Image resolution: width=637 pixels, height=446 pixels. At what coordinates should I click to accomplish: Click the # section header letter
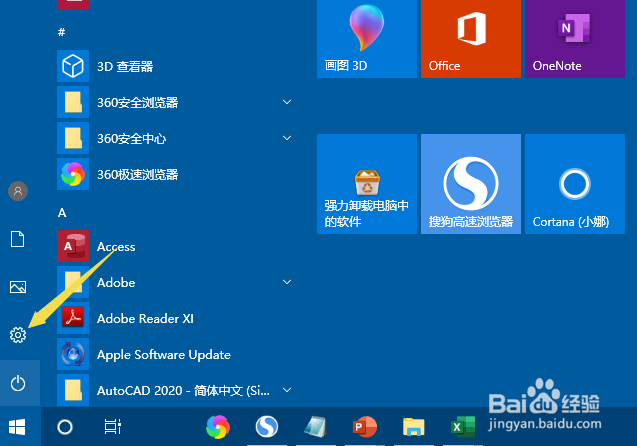pos(61,32)
